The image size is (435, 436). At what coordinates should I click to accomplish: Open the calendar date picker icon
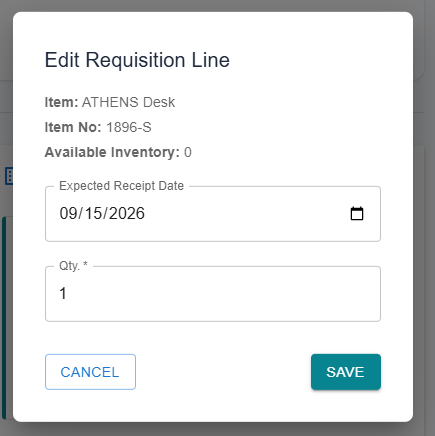click(x=357, y=213)
